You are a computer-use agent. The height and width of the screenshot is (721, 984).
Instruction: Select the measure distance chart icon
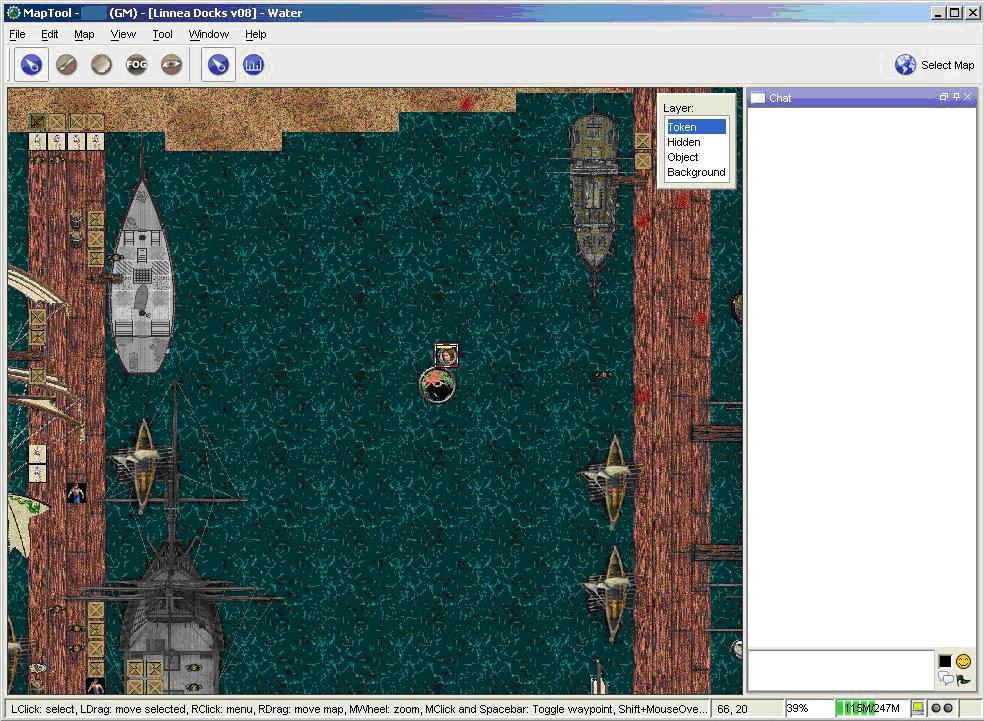pos(253,65)
